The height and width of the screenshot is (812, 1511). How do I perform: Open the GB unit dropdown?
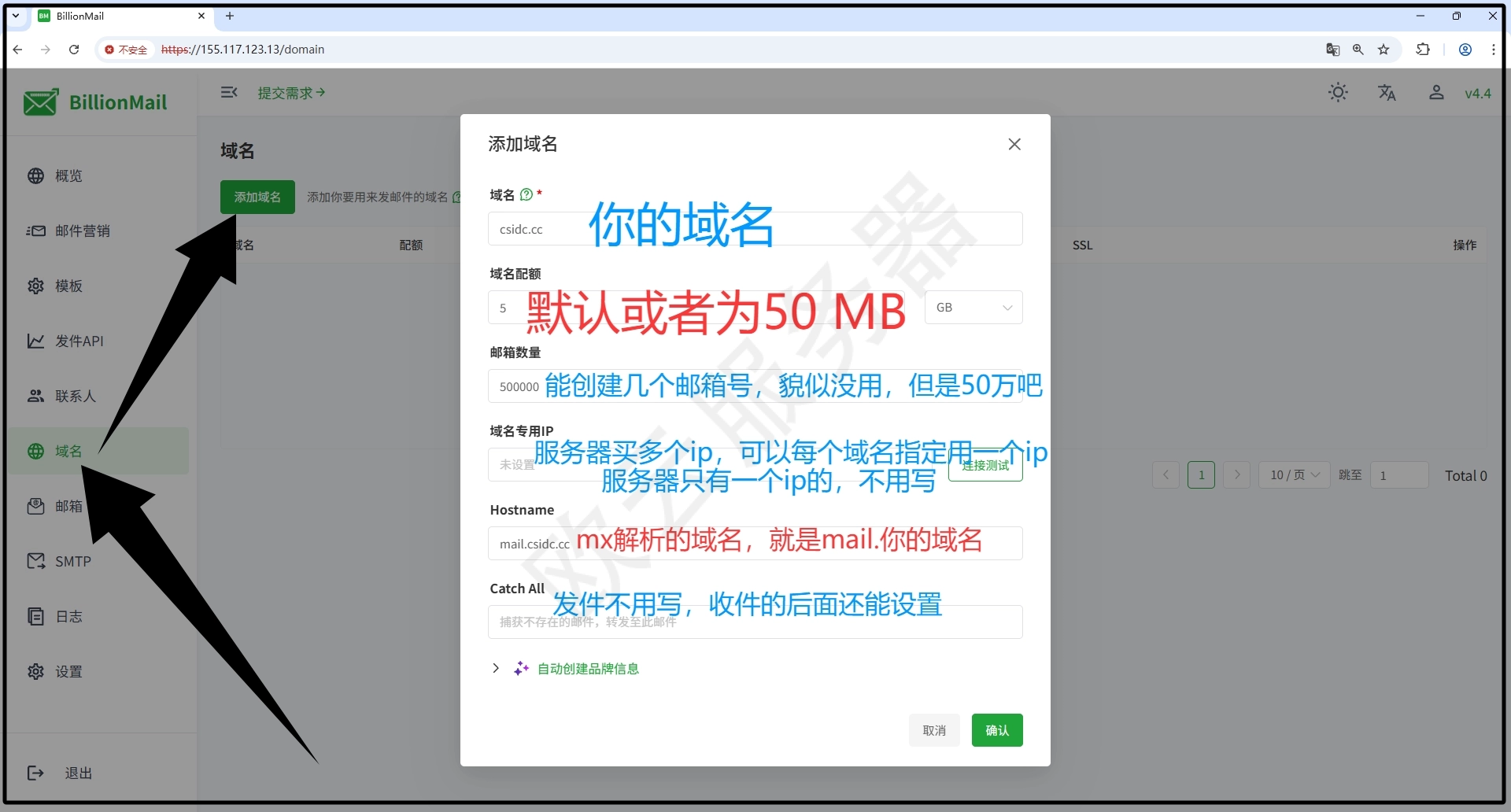973,307
